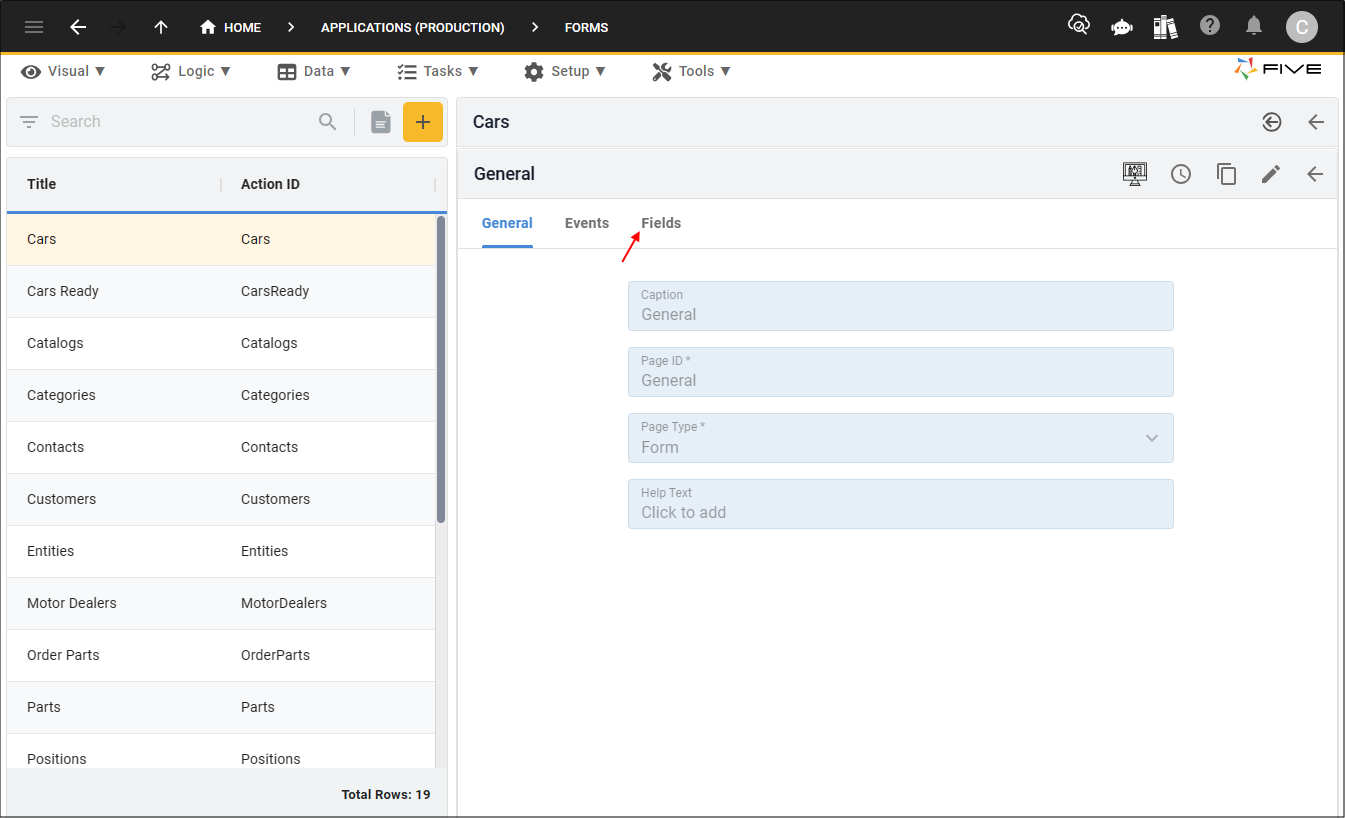The width and height of the screenshot is (1345, 818).
Task: Click the notifications bell icon
Action: click(x=1254, y=26)
